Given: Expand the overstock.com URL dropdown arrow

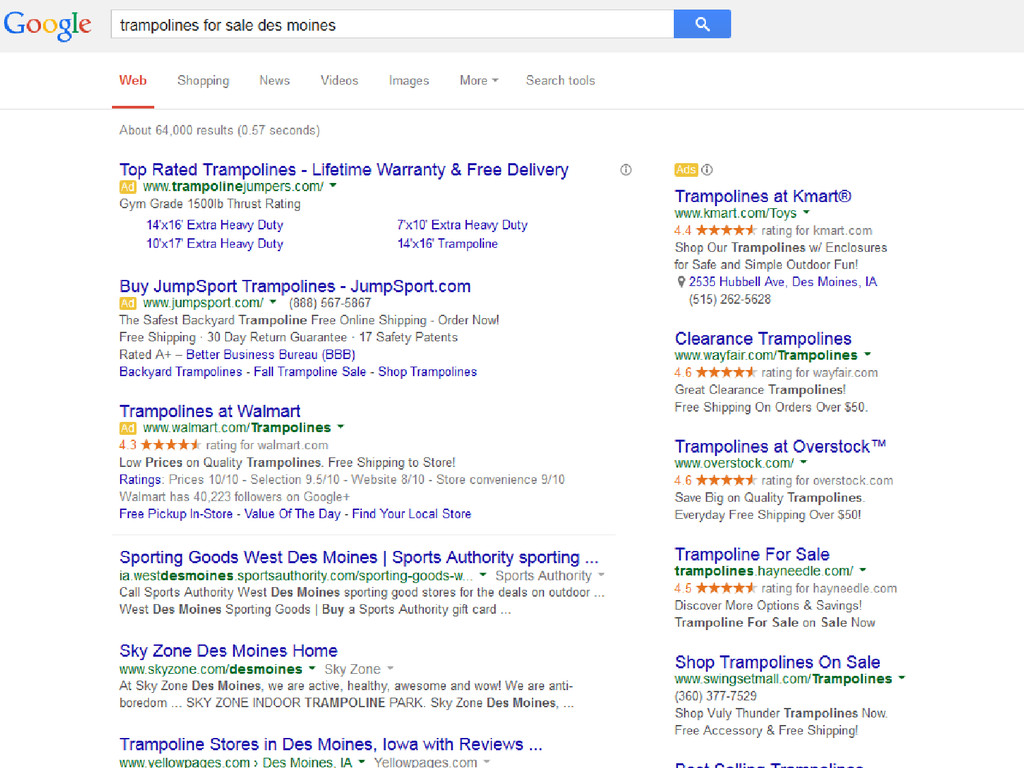Looking at the screenshot, I should pyautogui.click(x=803, y=463).
